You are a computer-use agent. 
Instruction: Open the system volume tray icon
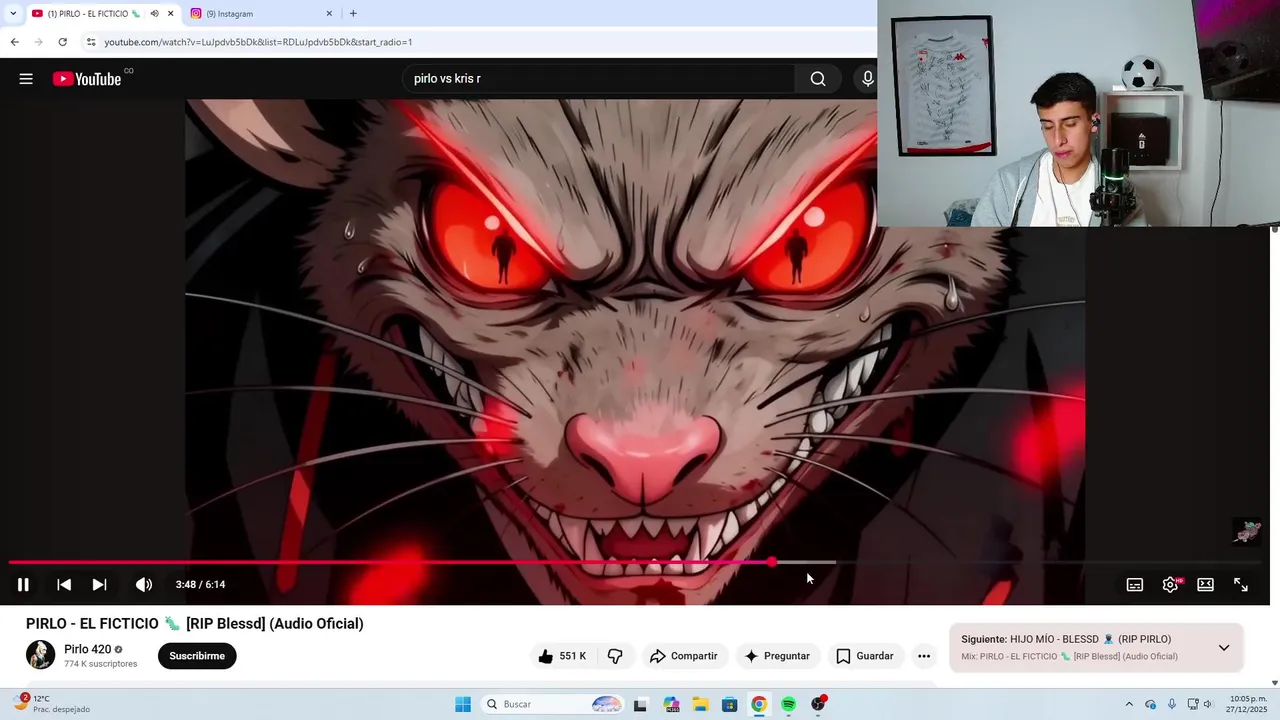coord(1208,704)
